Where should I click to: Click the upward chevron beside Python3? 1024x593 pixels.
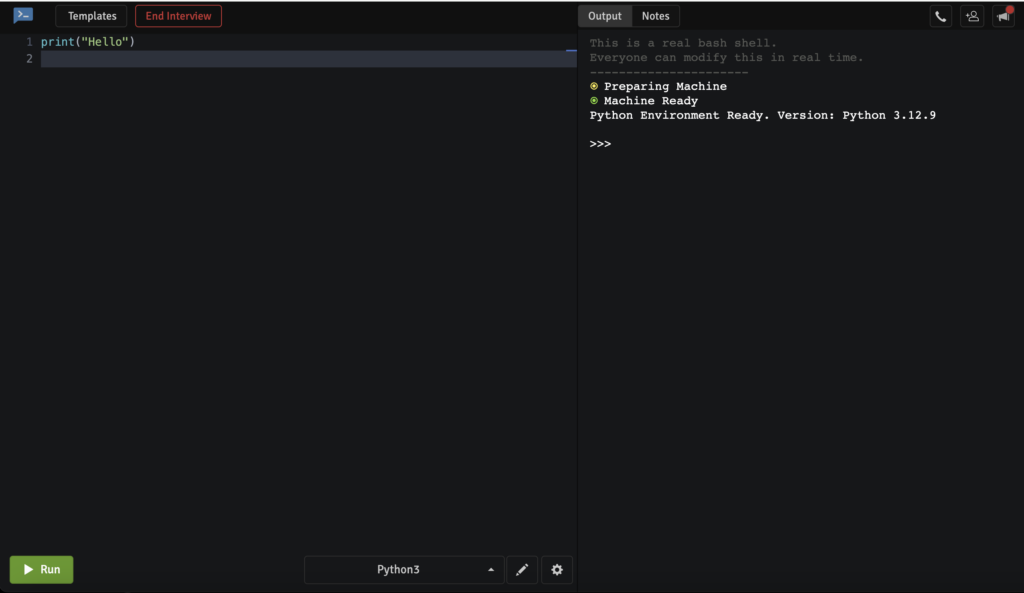(490, 569)
